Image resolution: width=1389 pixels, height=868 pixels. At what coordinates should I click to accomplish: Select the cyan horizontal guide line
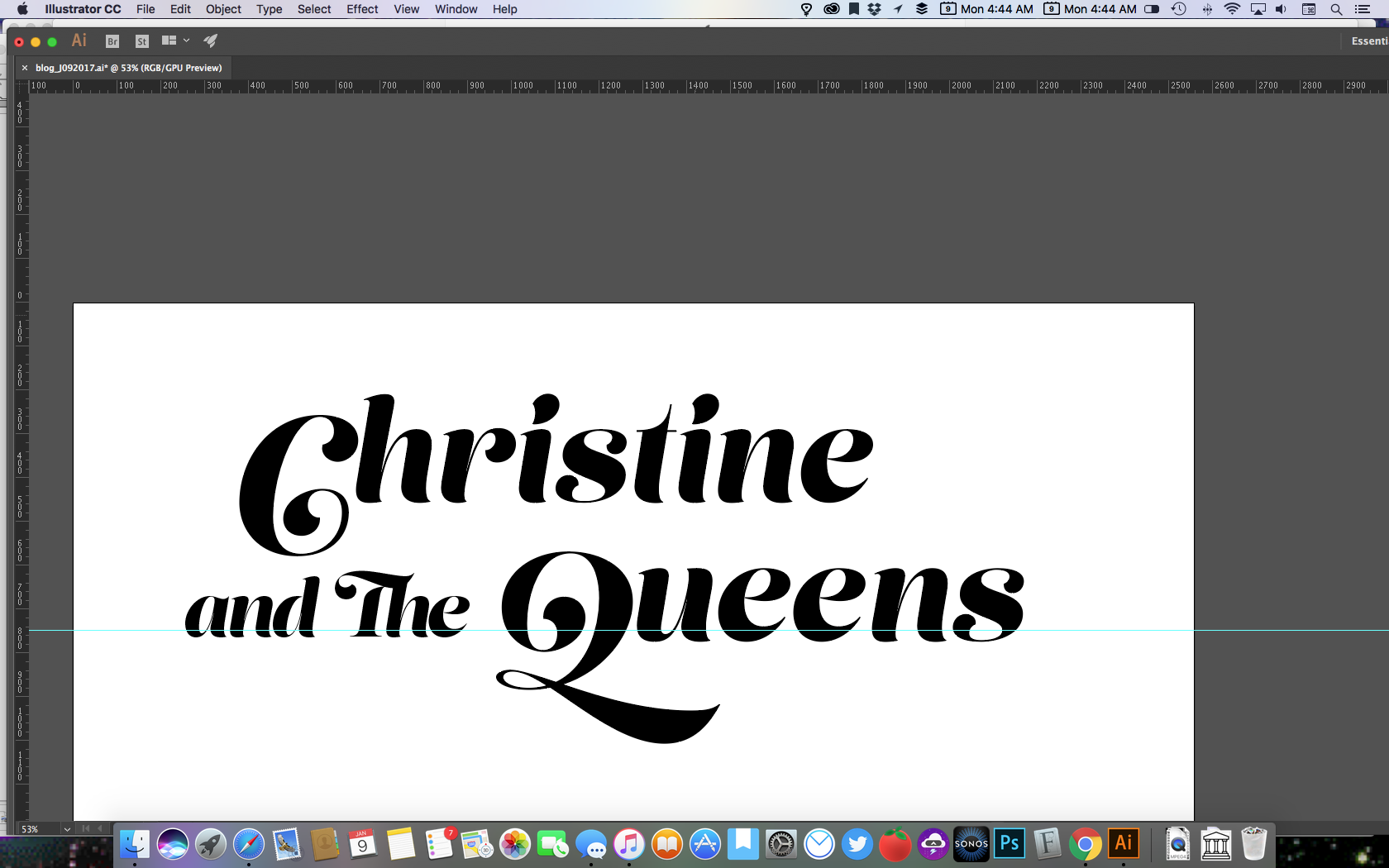click(709, 630)
